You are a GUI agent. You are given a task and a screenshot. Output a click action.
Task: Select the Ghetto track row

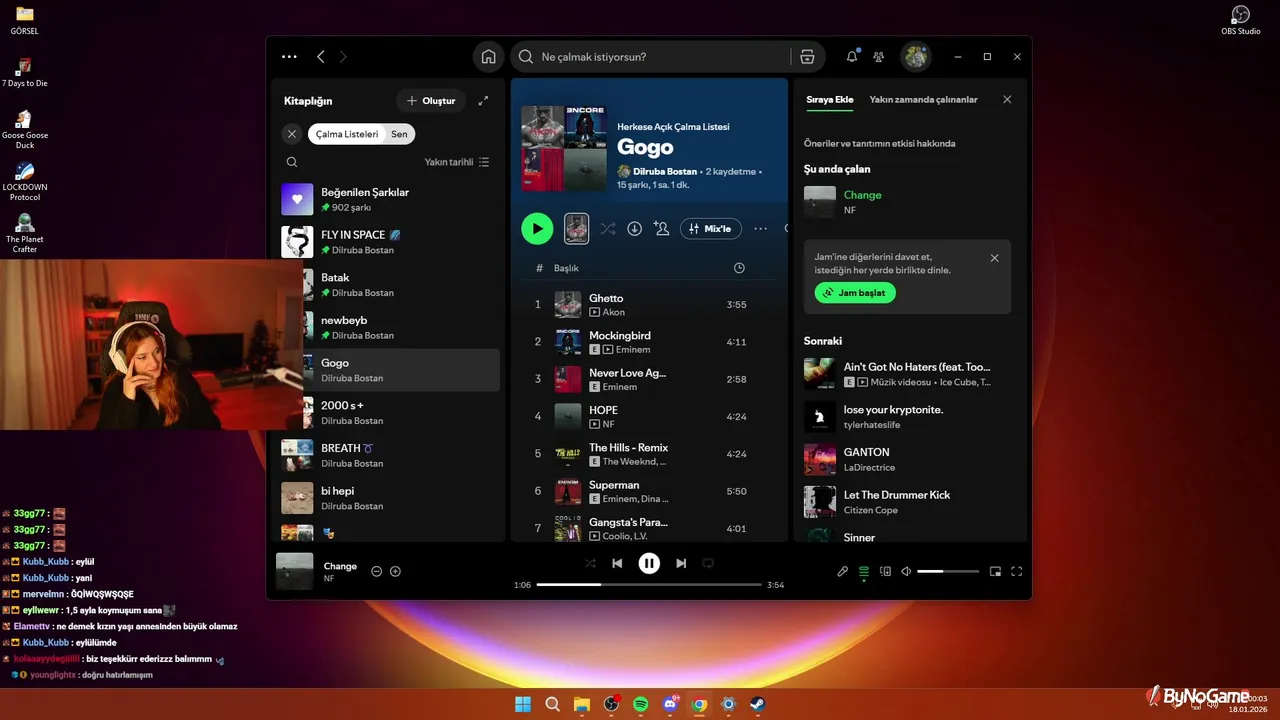pyautogui.click(x=650, y=304)
